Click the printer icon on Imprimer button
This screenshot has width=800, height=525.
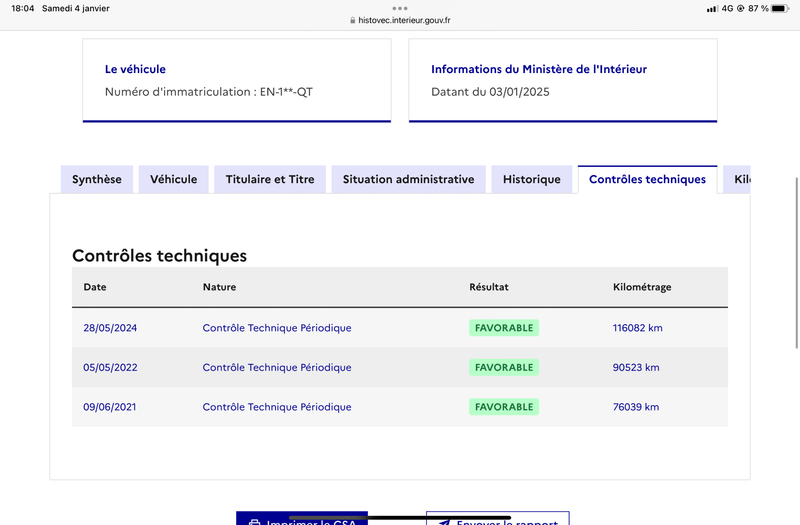(254, 522)
